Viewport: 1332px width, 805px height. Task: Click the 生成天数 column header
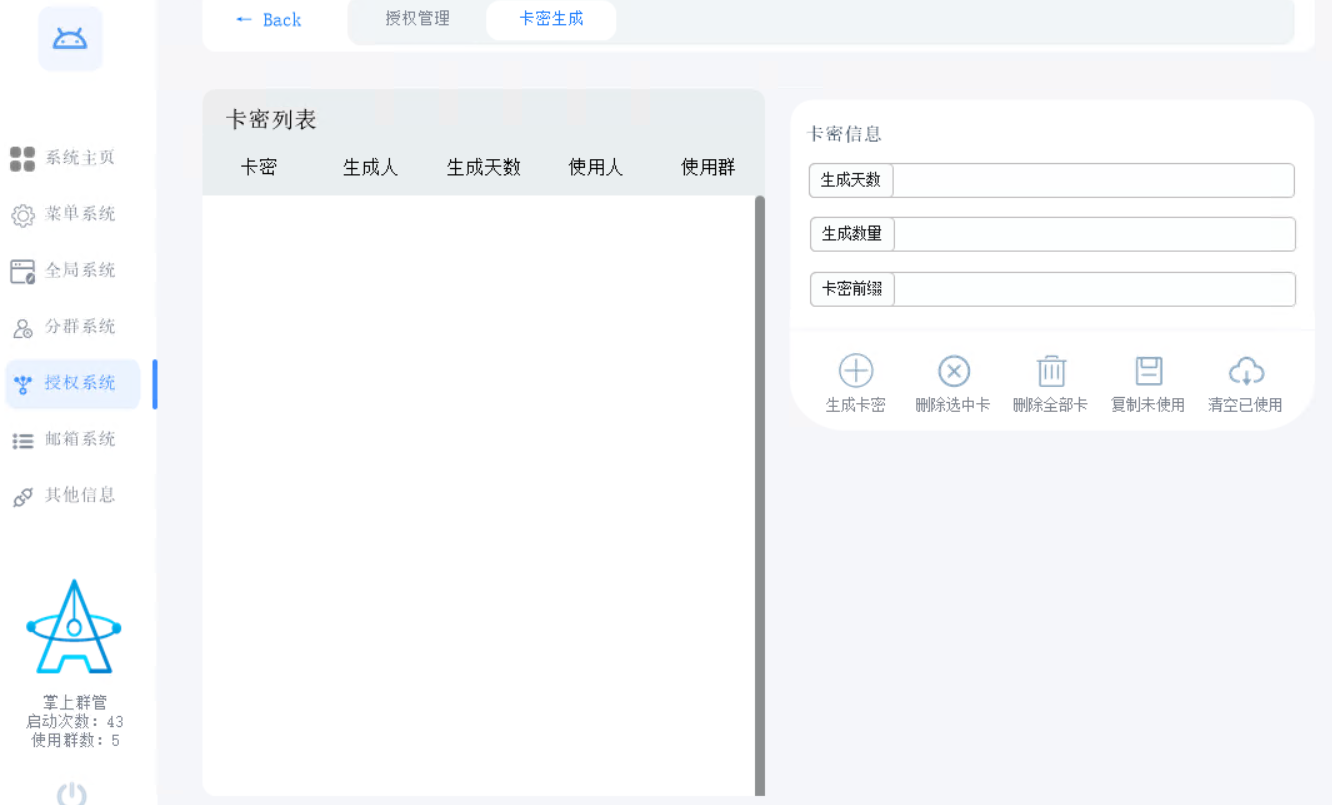(483, 168)
